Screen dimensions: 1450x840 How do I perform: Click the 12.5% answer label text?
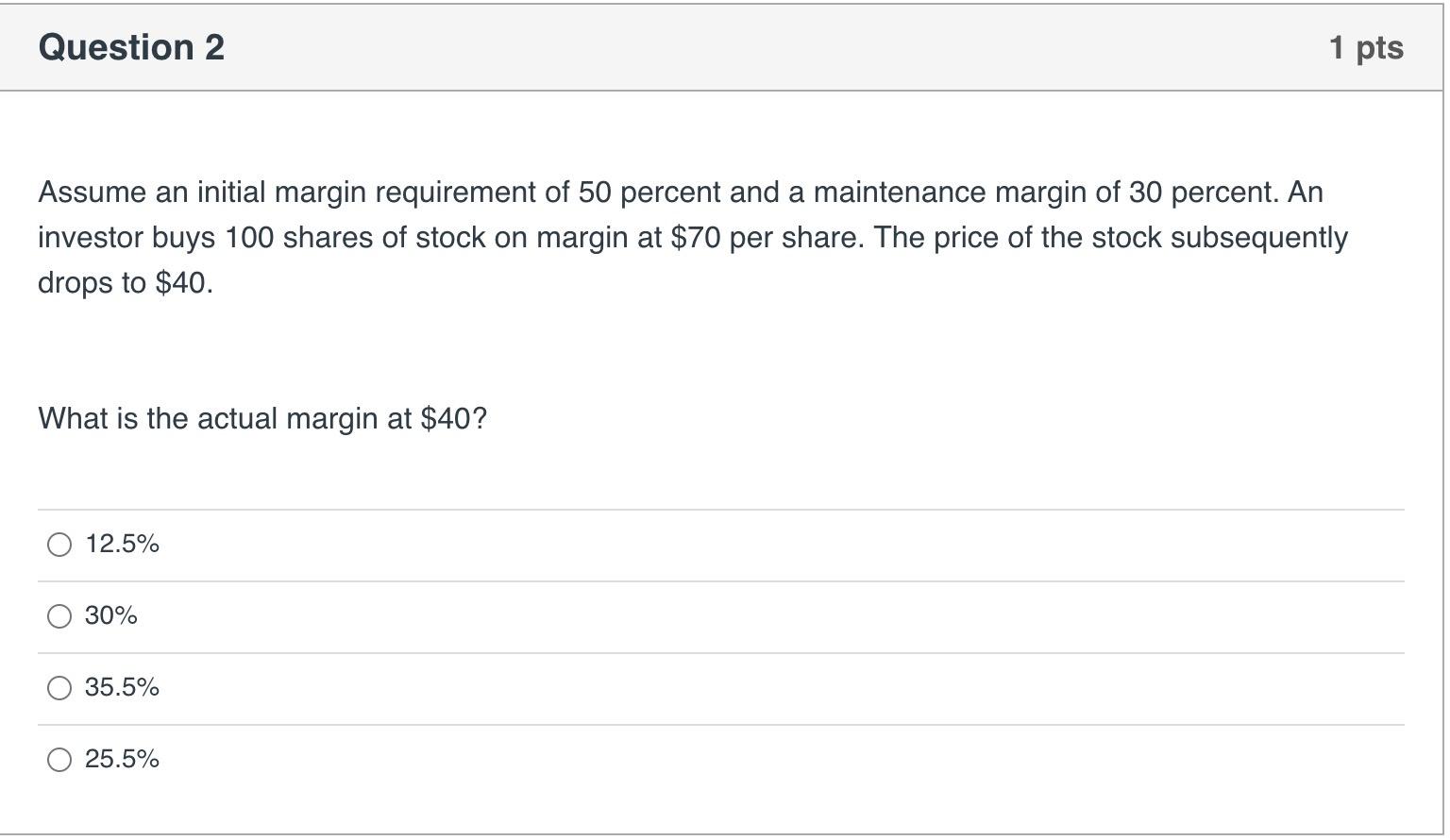point(122,544)
